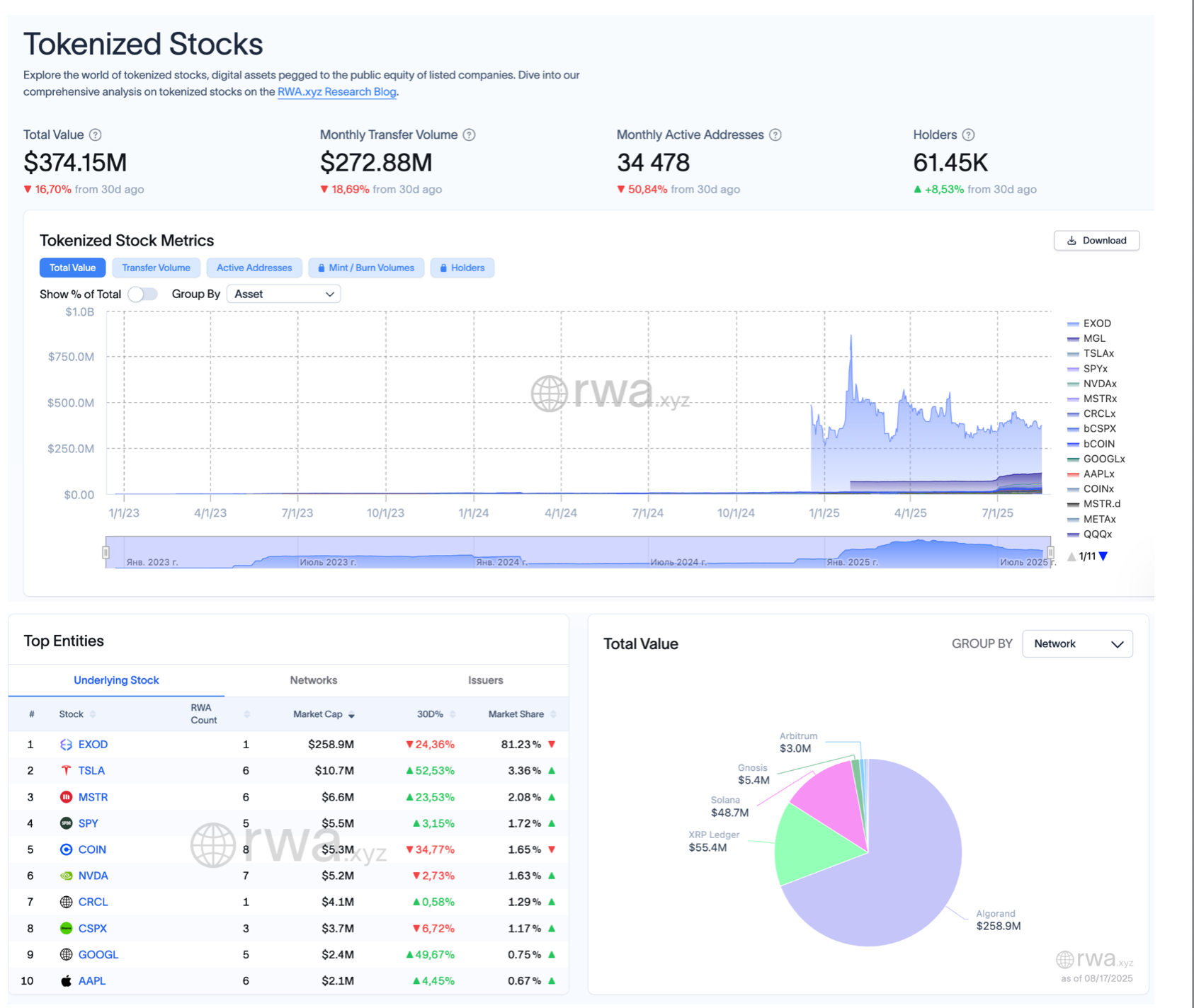1194x1008 pixels.
Task: Switch to the Networks tab
Action: pos(313,680)
